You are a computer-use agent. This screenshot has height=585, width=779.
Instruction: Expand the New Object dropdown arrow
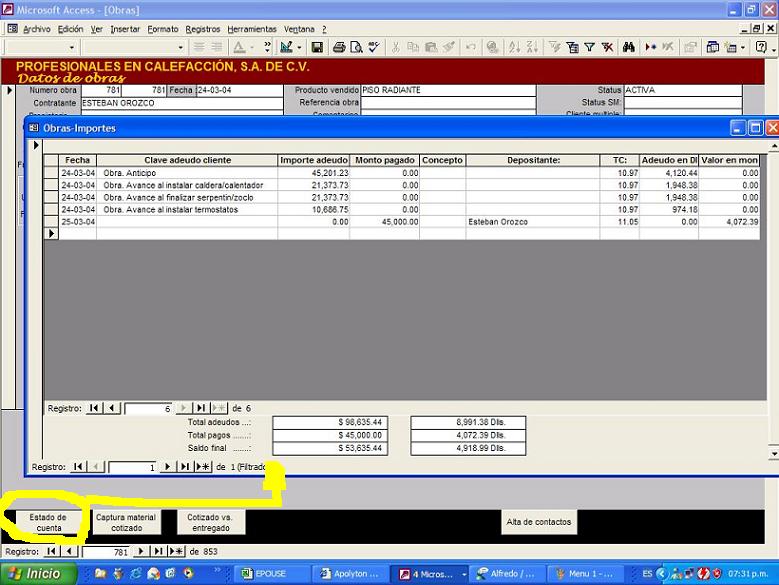pos(742,47)
